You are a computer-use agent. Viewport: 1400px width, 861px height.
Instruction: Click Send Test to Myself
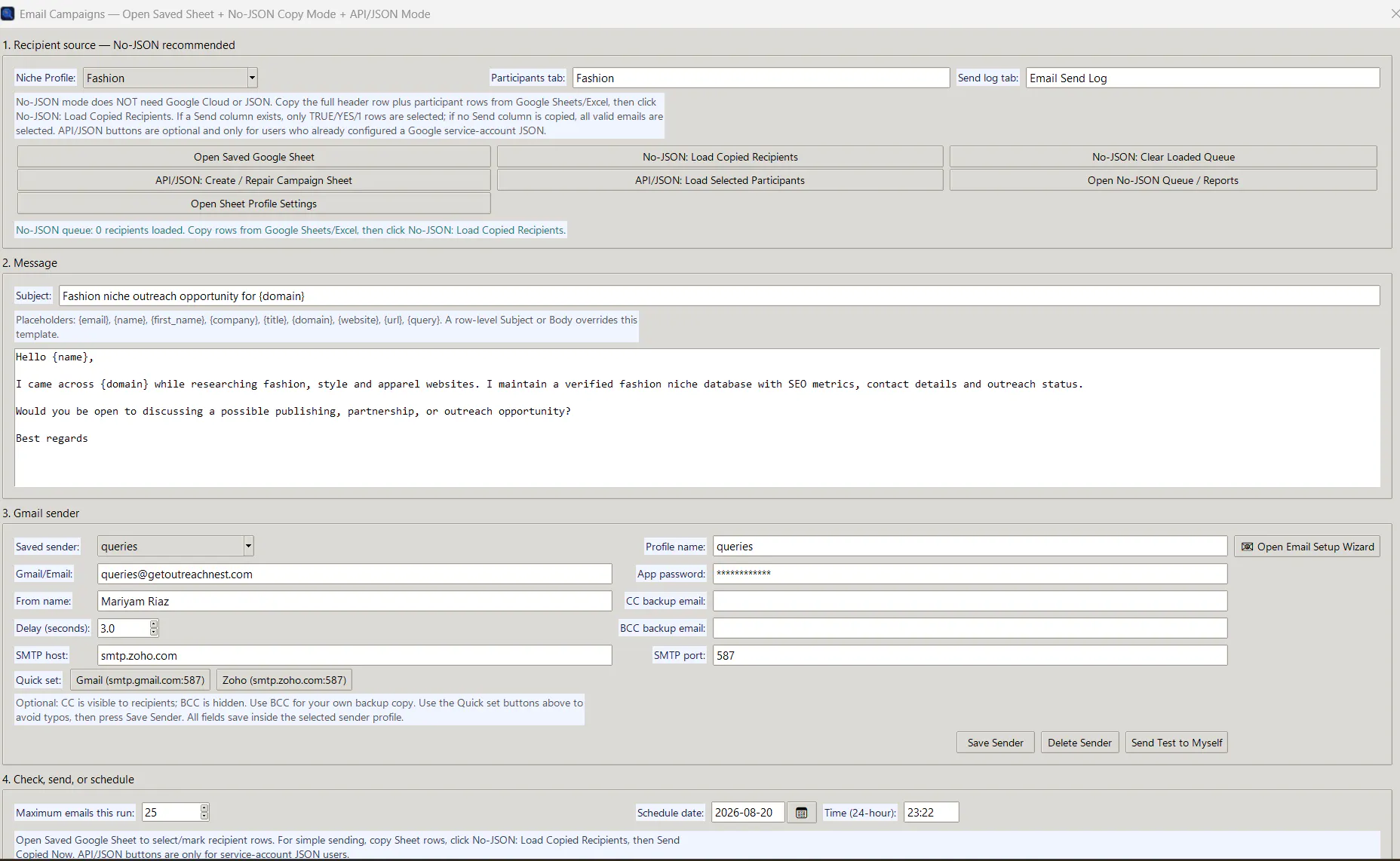1177,743
